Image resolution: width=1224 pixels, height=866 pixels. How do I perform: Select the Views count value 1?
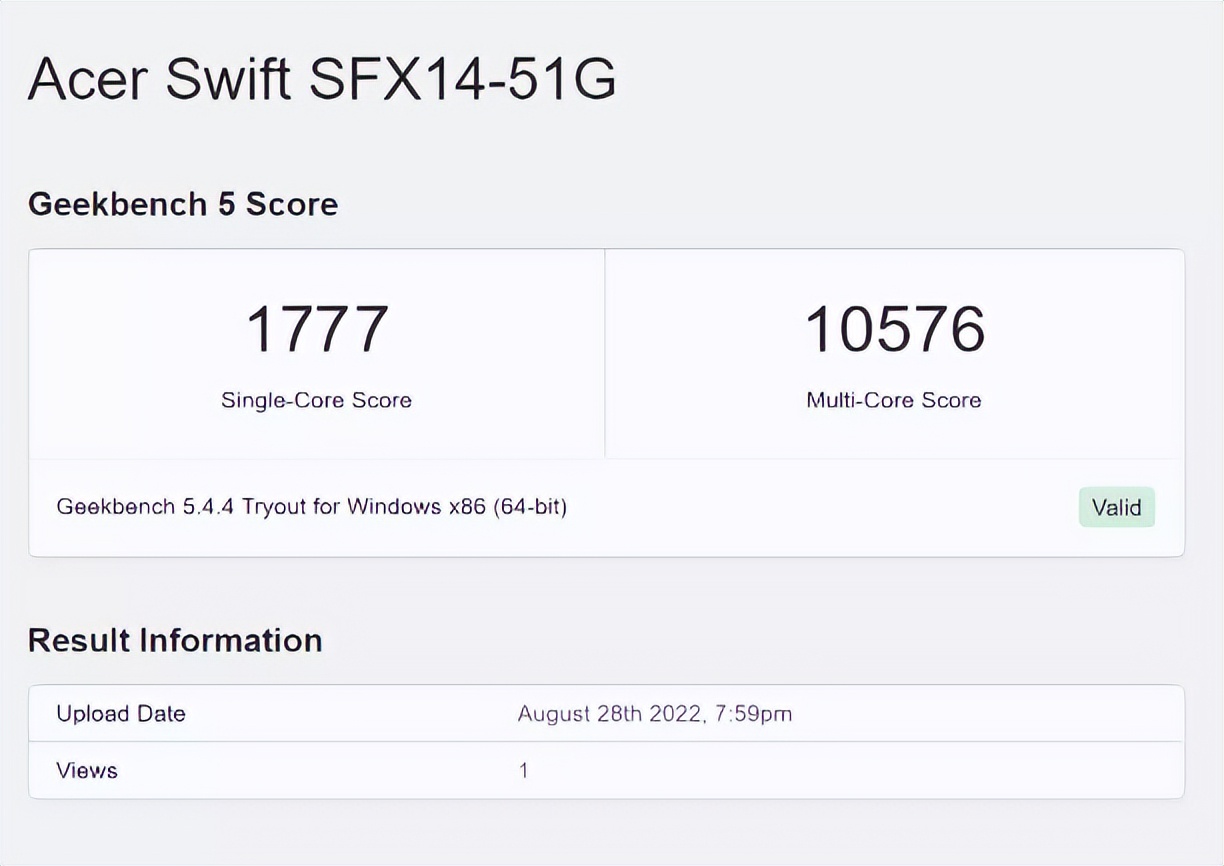coord(523,770)
